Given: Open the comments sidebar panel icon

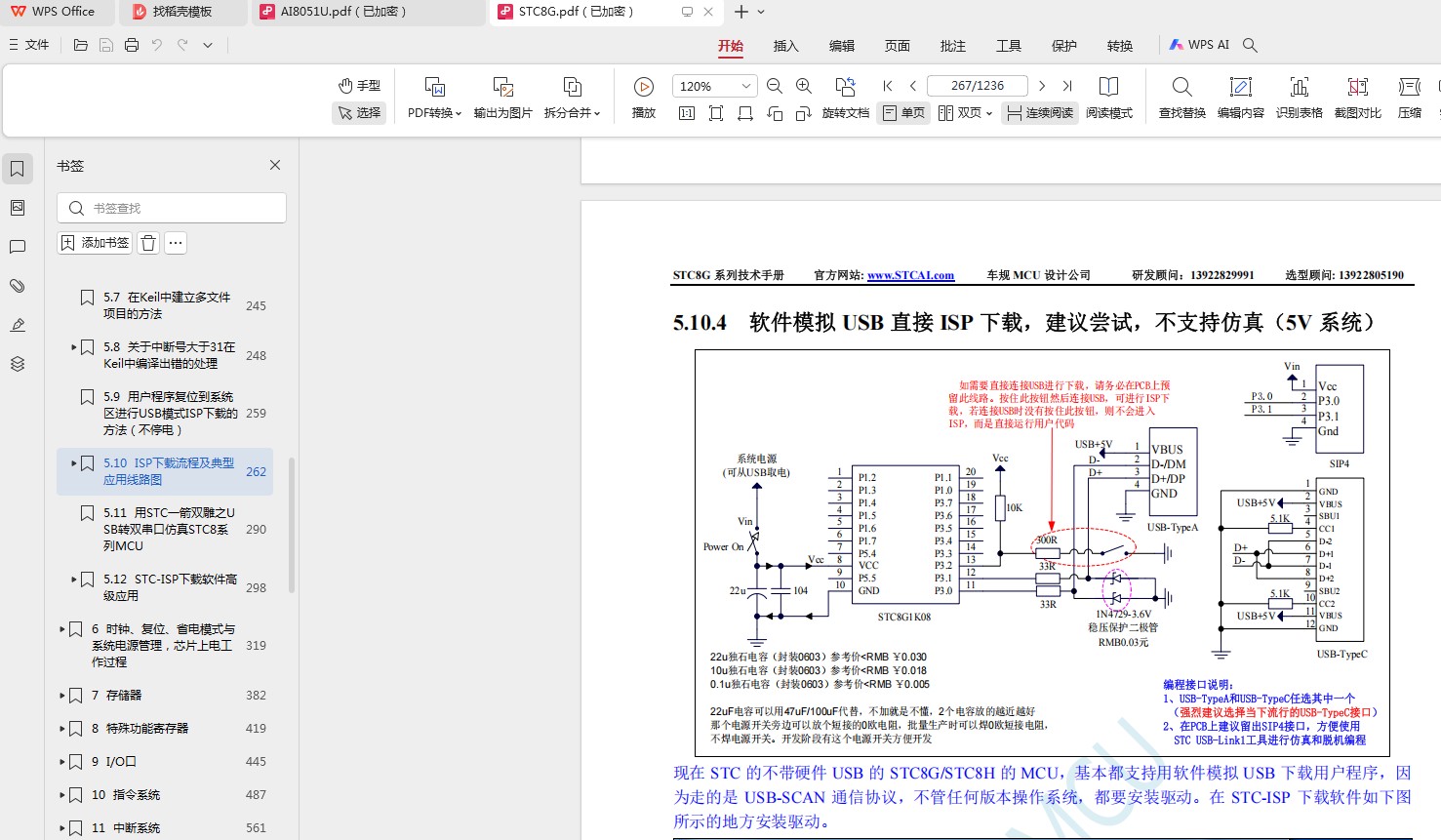Looking at the screenshot, I should [18, 247].
